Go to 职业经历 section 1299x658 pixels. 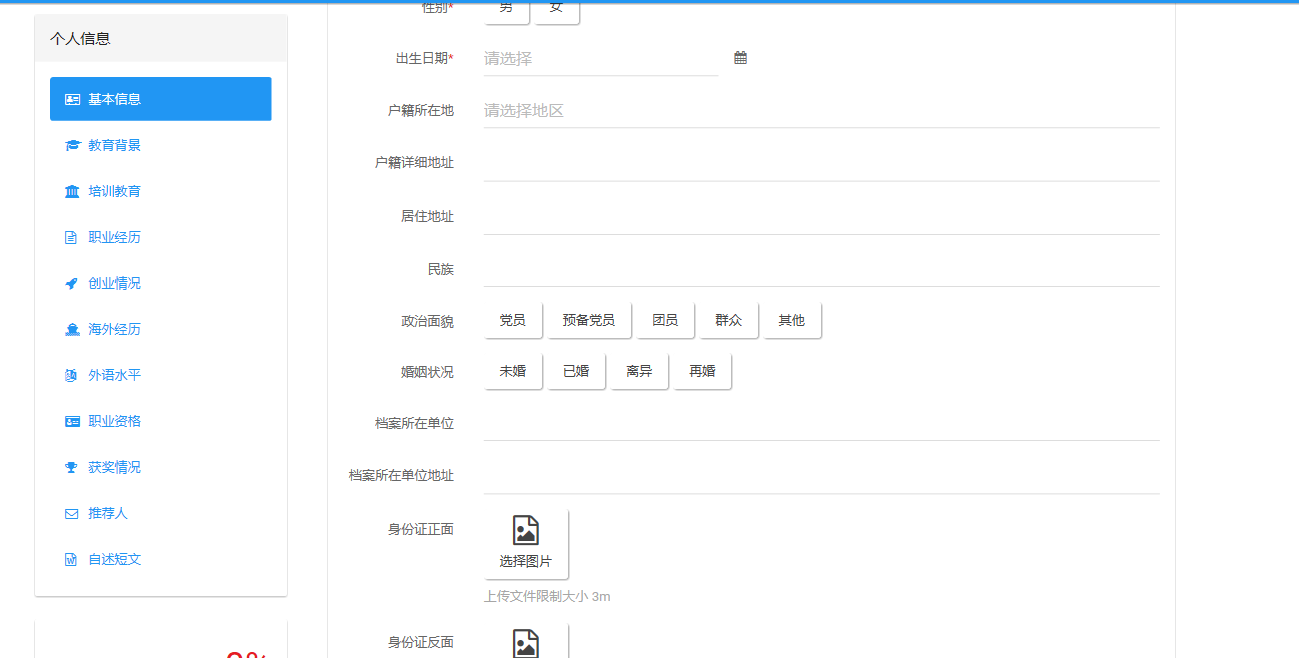tap(160, 237)
